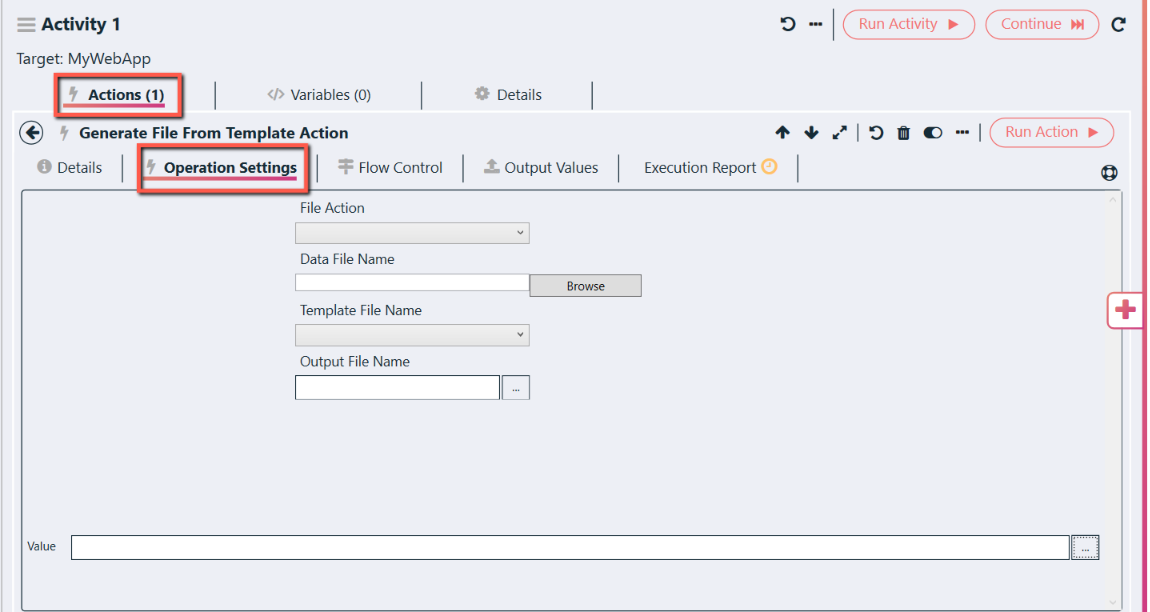Click the refresh icon right of Continue

1118,24
